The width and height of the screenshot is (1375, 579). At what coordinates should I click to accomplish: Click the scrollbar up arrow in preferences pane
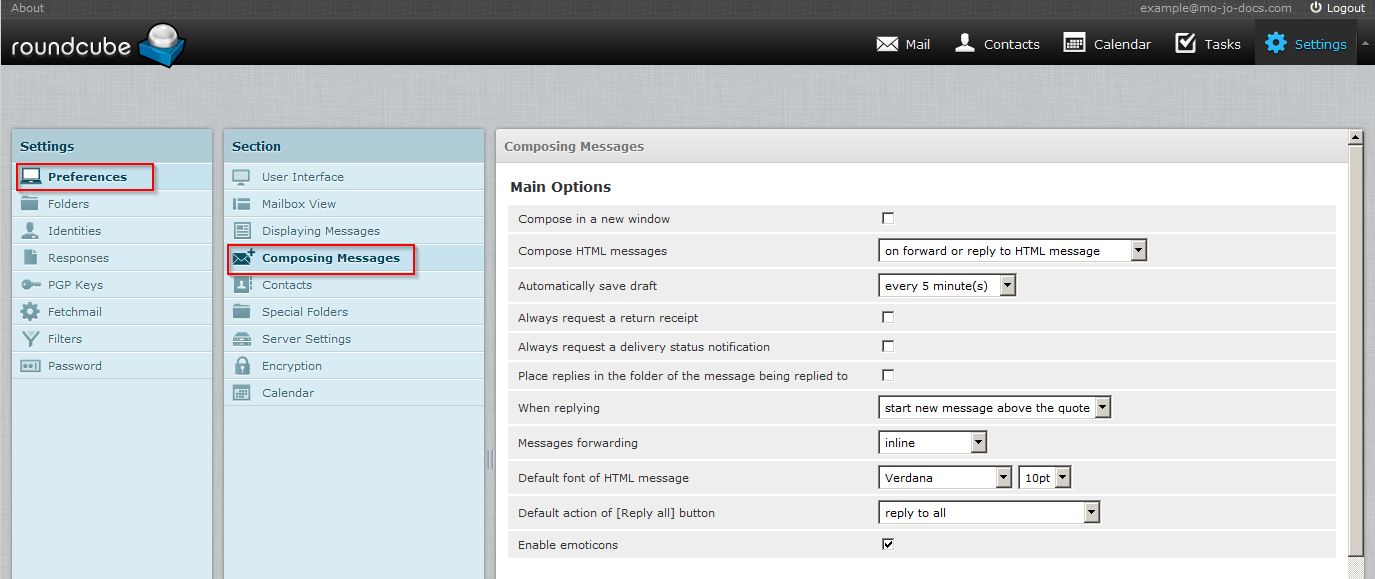(1356, 137)
